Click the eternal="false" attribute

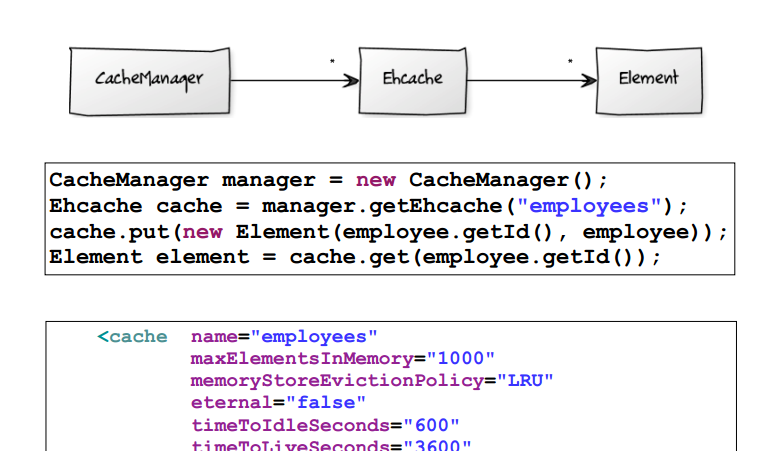[278, 403]
